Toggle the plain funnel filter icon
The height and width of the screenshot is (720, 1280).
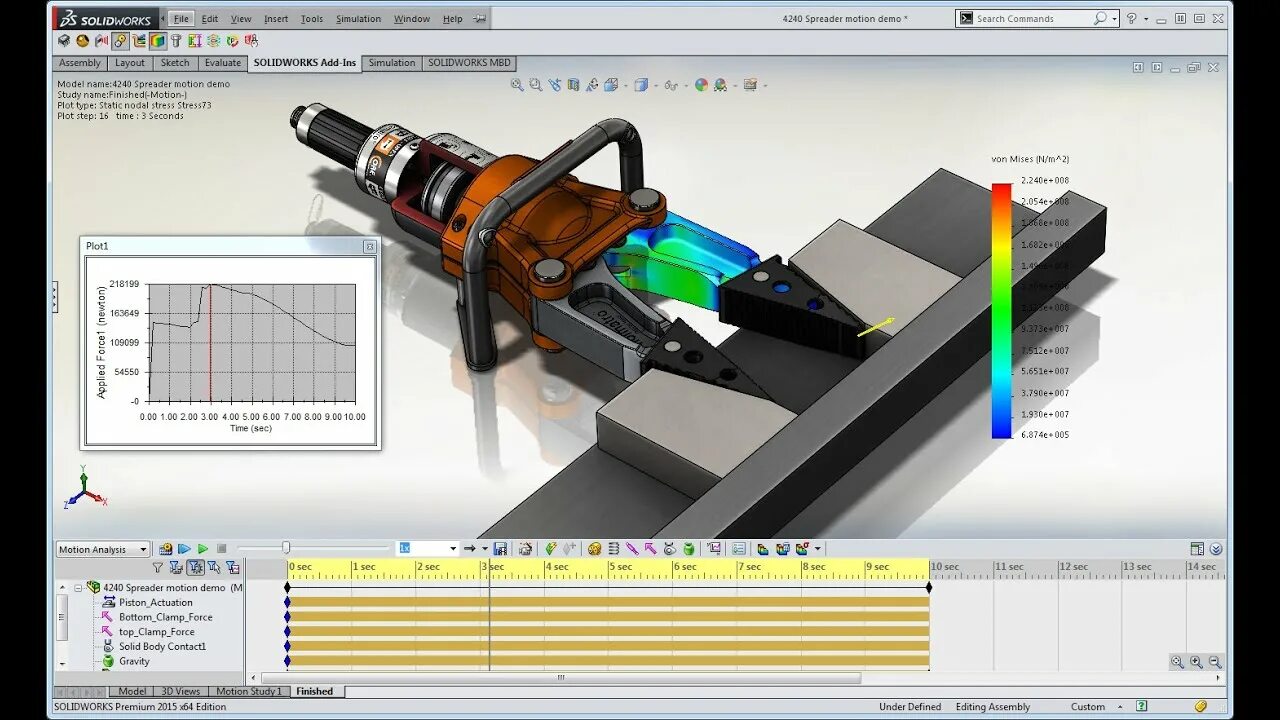pyautogui.click(x=157, y=567)
